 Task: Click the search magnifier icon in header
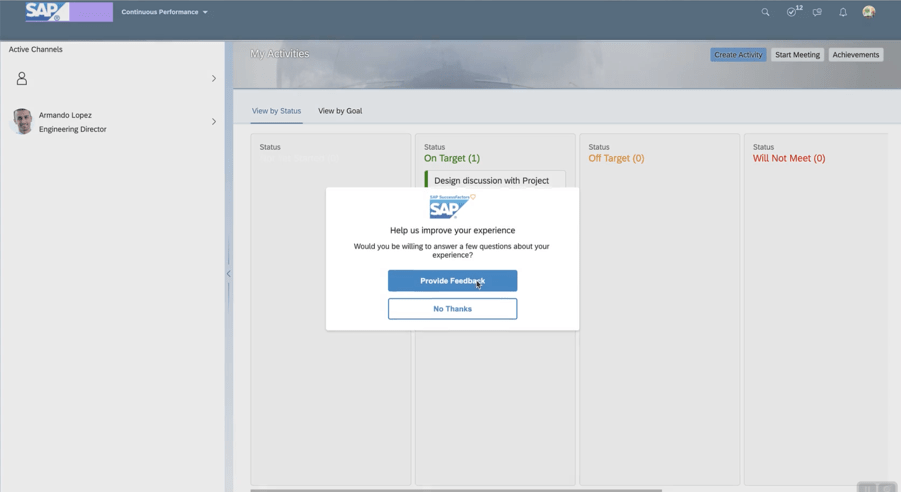click(x=765, y=12)
